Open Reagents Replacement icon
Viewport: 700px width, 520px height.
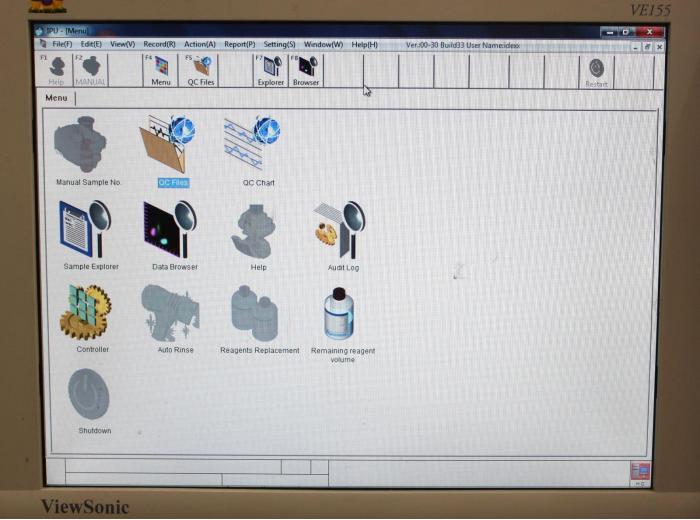coord(255,313)
